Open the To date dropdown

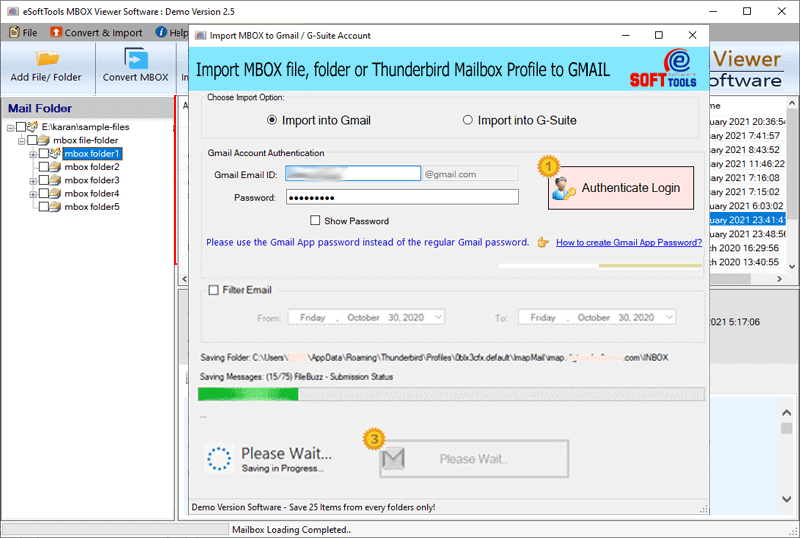click(x=669, y=317)
